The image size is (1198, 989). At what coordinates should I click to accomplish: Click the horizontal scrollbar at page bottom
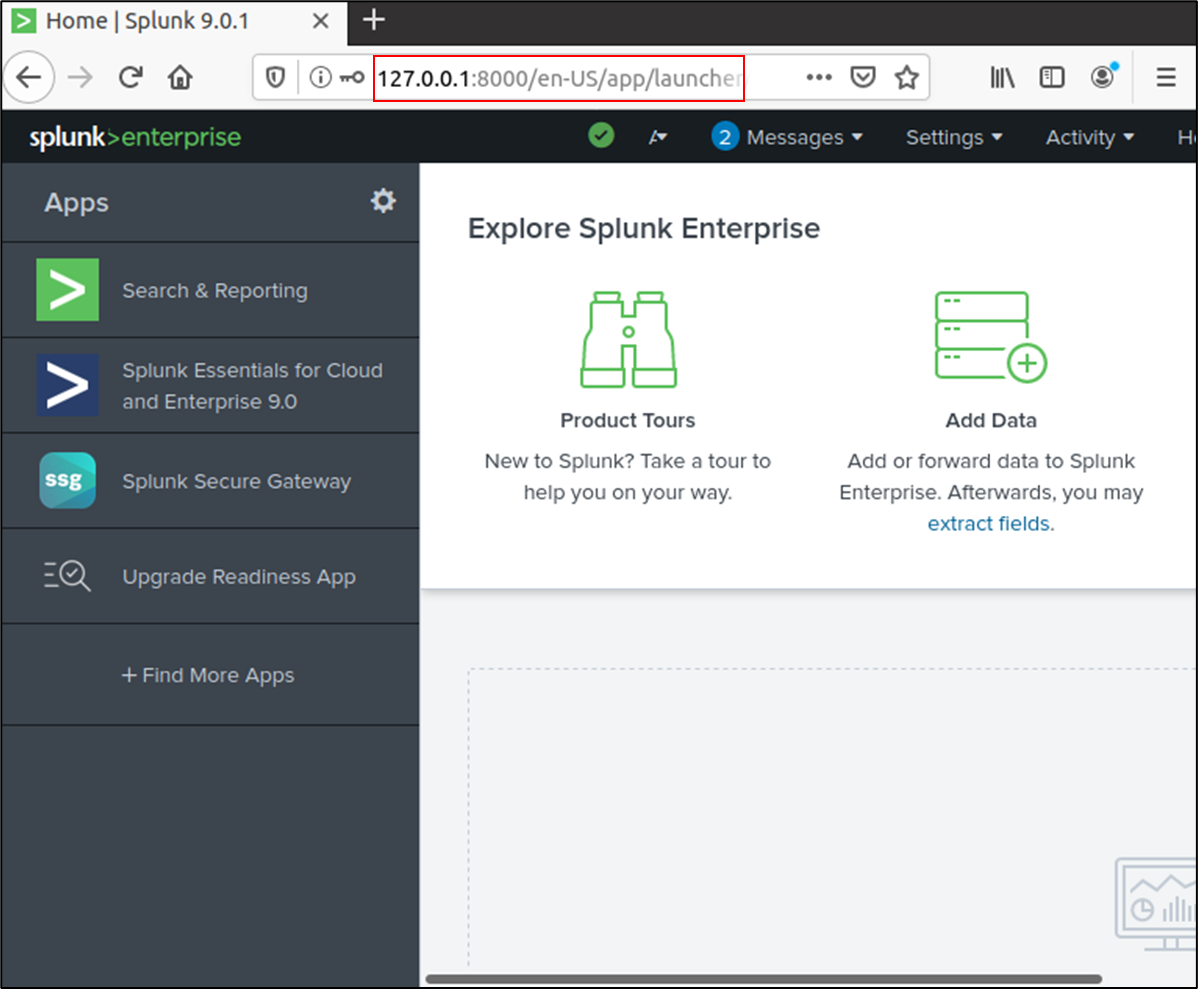[763, 979]
